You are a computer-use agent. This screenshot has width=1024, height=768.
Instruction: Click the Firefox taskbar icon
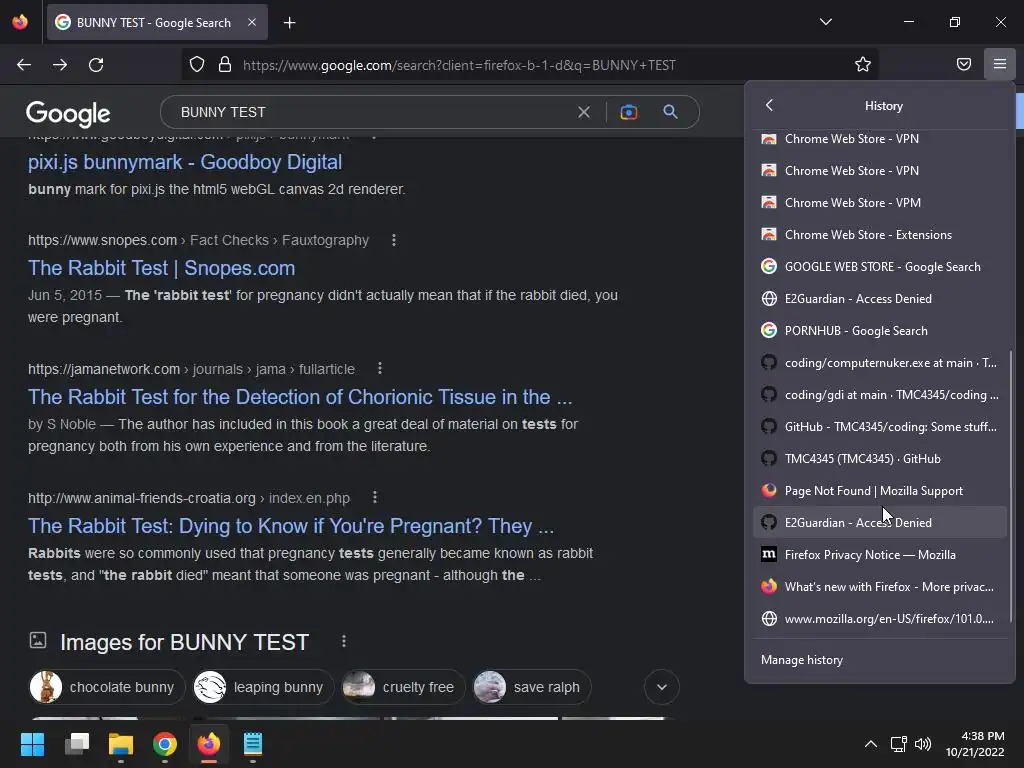[x=209, y=744]
